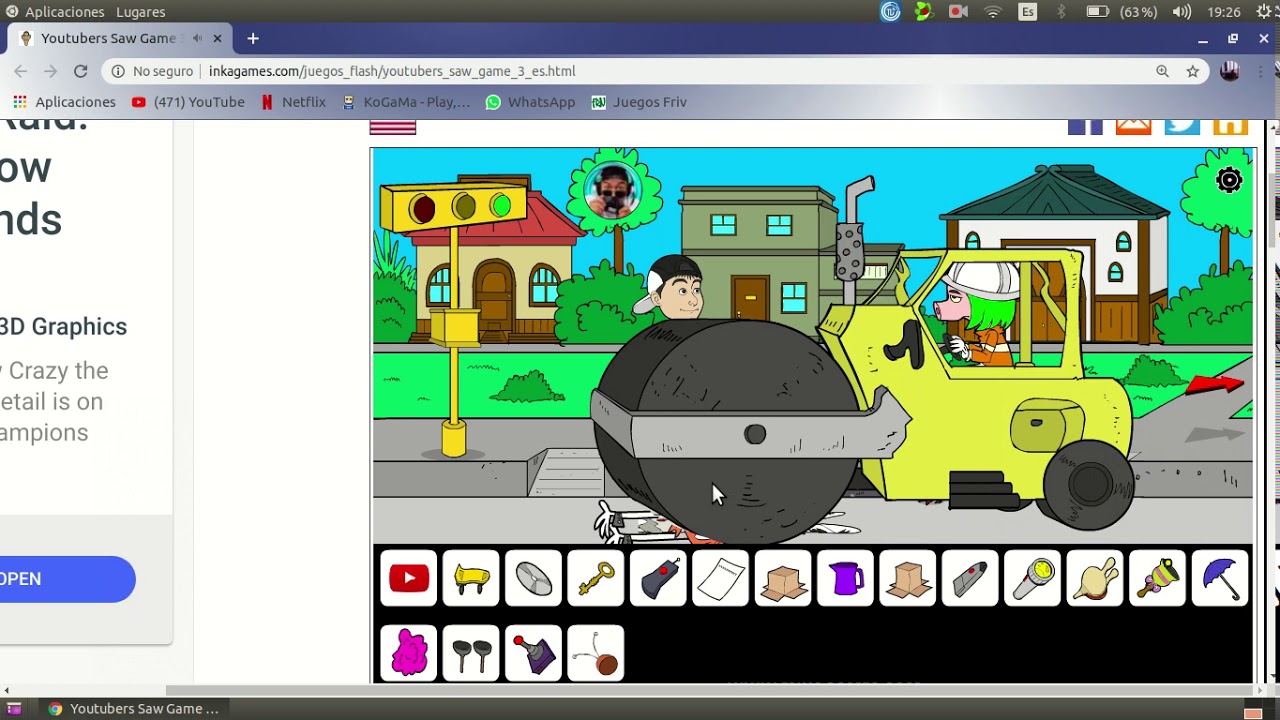Screen dimensions: 1280x720
Task: Open the zoom magnifier in address bar
Action: pyautogui.click(x=1162, y=71)
